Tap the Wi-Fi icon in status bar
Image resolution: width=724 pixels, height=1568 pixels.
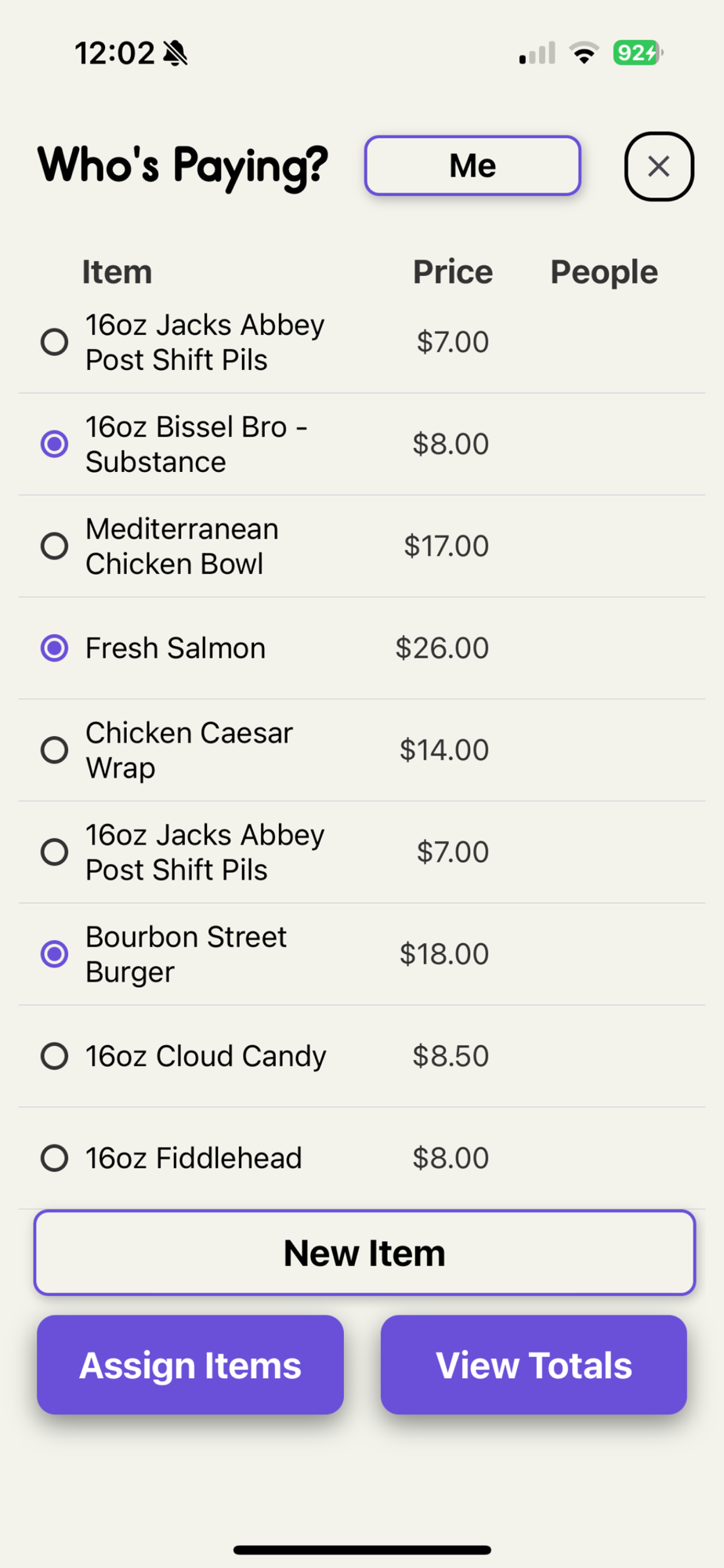584,53
